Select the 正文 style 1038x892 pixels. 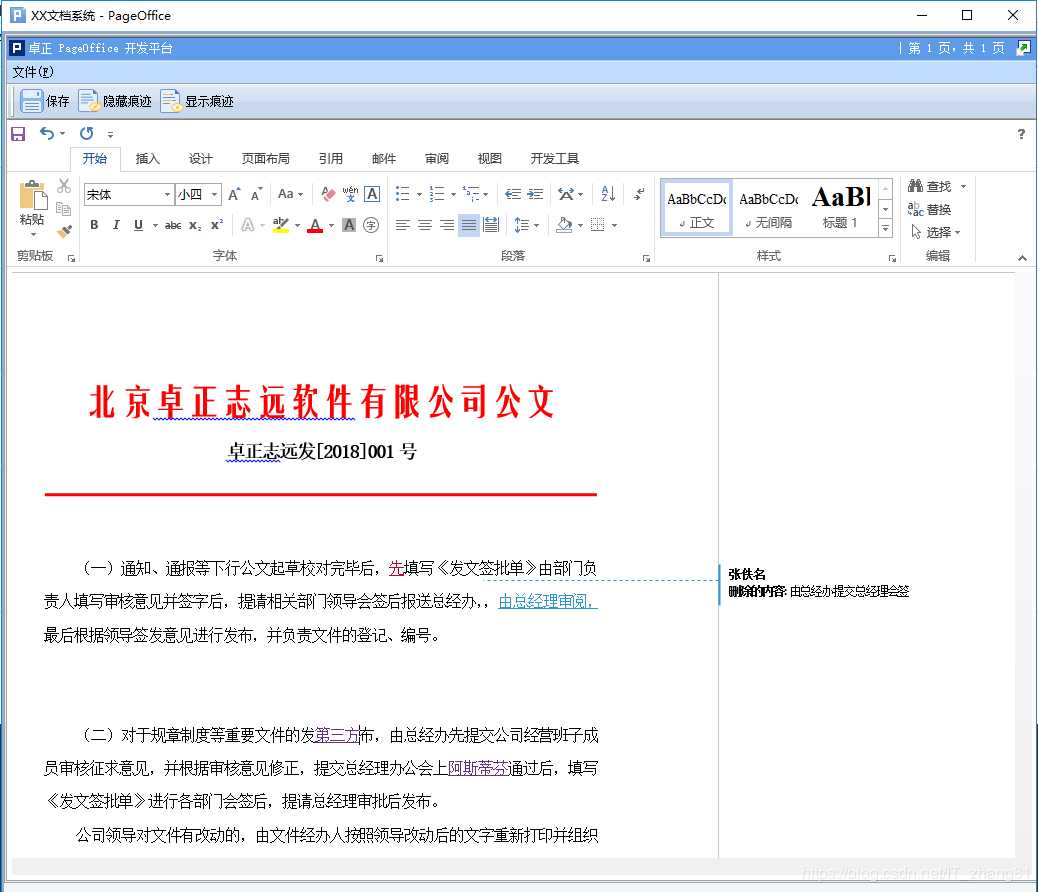click(x=697, y=208)
